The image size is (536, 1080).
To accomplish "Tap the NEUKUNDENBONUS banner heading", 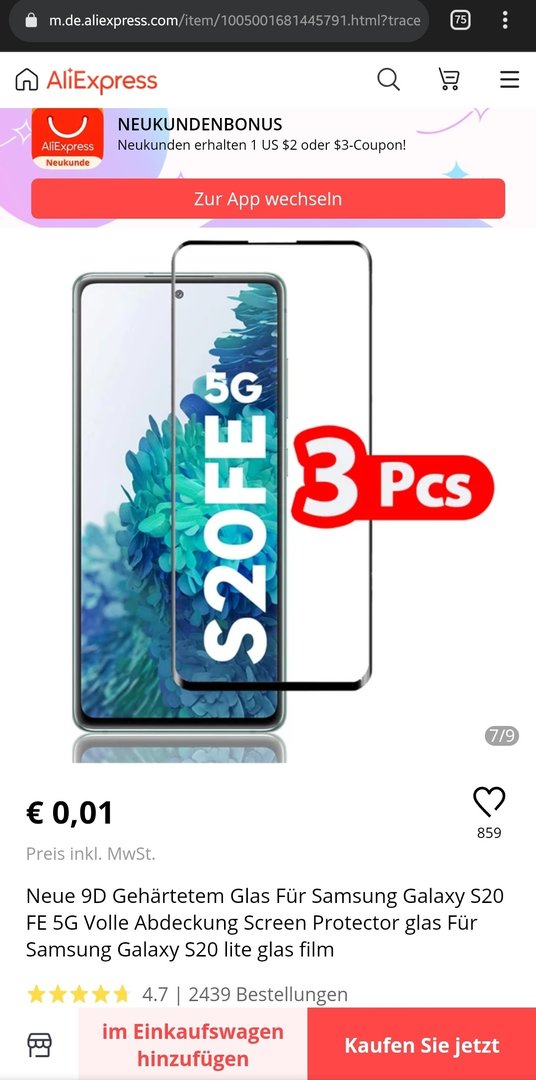I will click(200, 125).
